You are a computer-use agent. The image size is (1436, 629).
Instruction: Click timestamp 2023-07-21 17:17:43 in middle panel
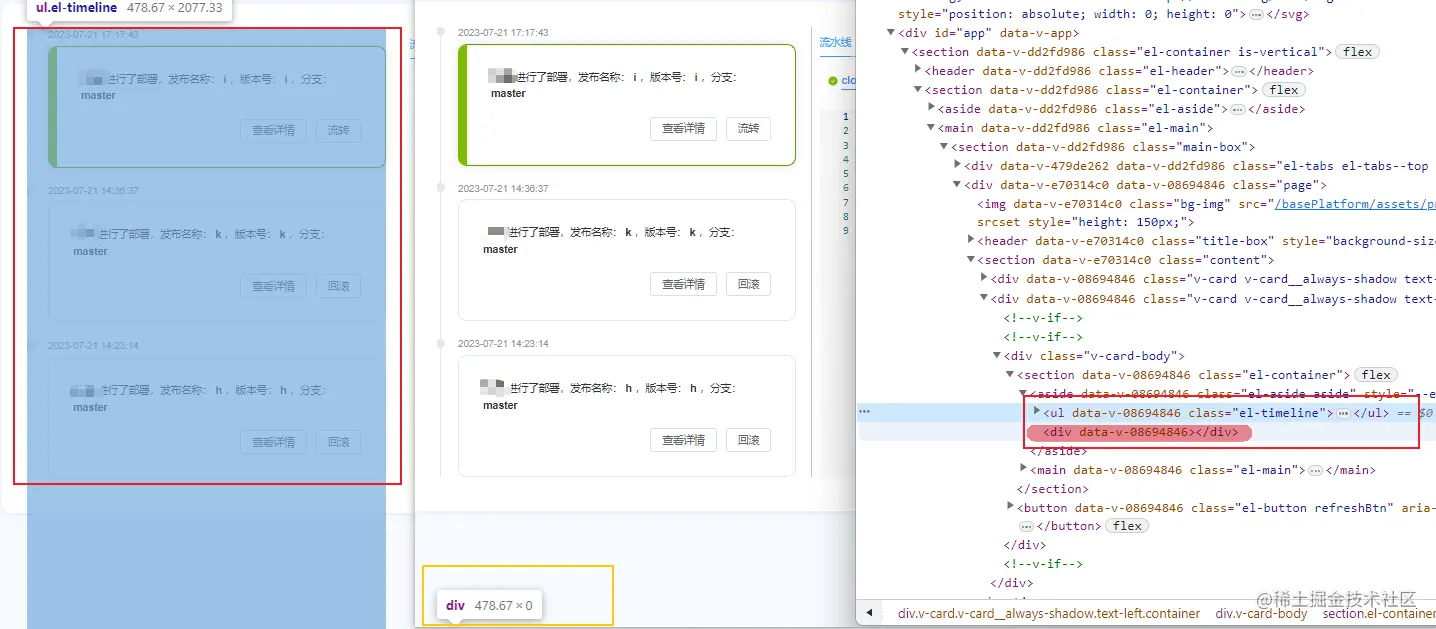click(503, 32)
